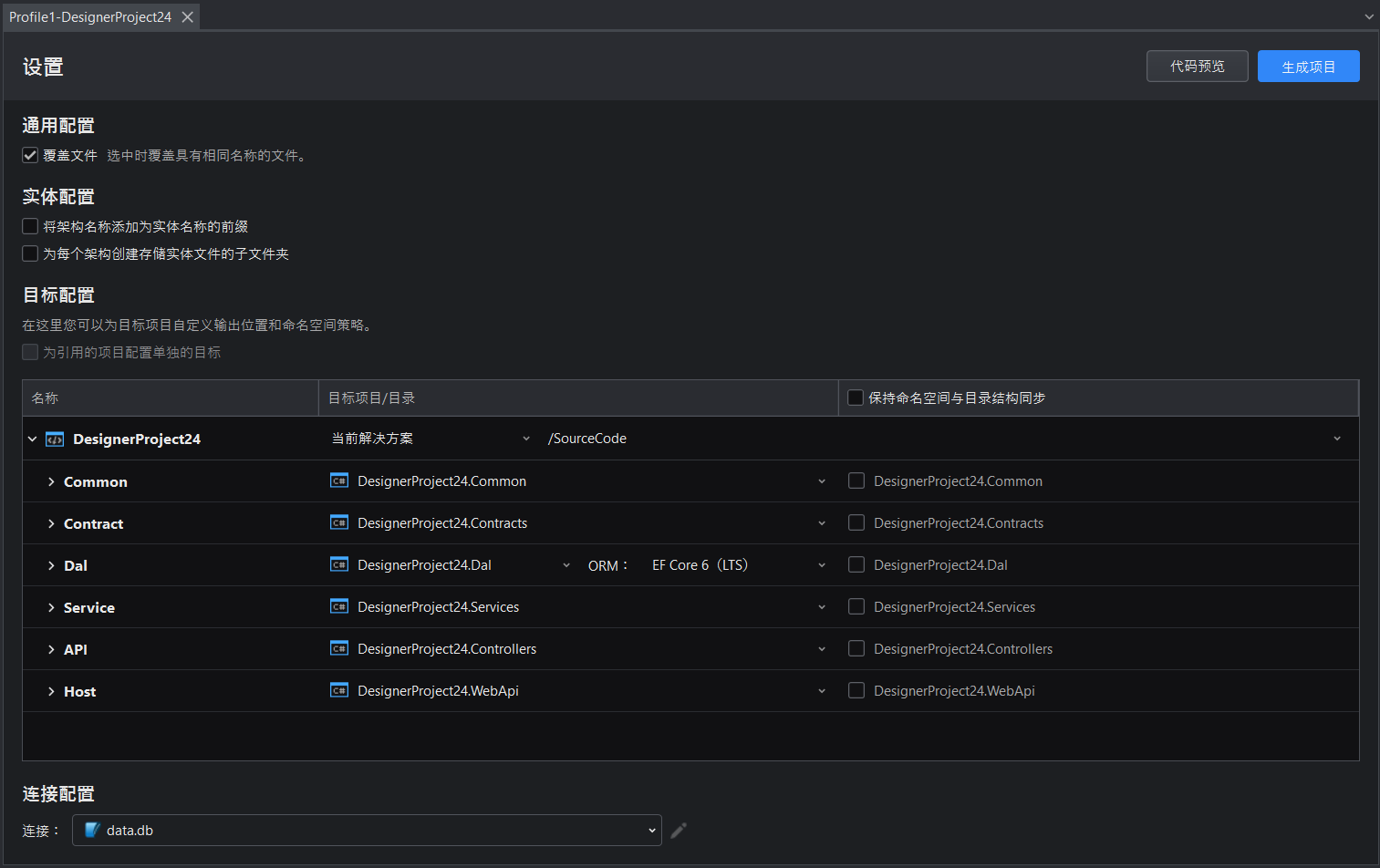Expand the Dal tree node
This screenshot has height=868, width=1380.
point(51,565)
